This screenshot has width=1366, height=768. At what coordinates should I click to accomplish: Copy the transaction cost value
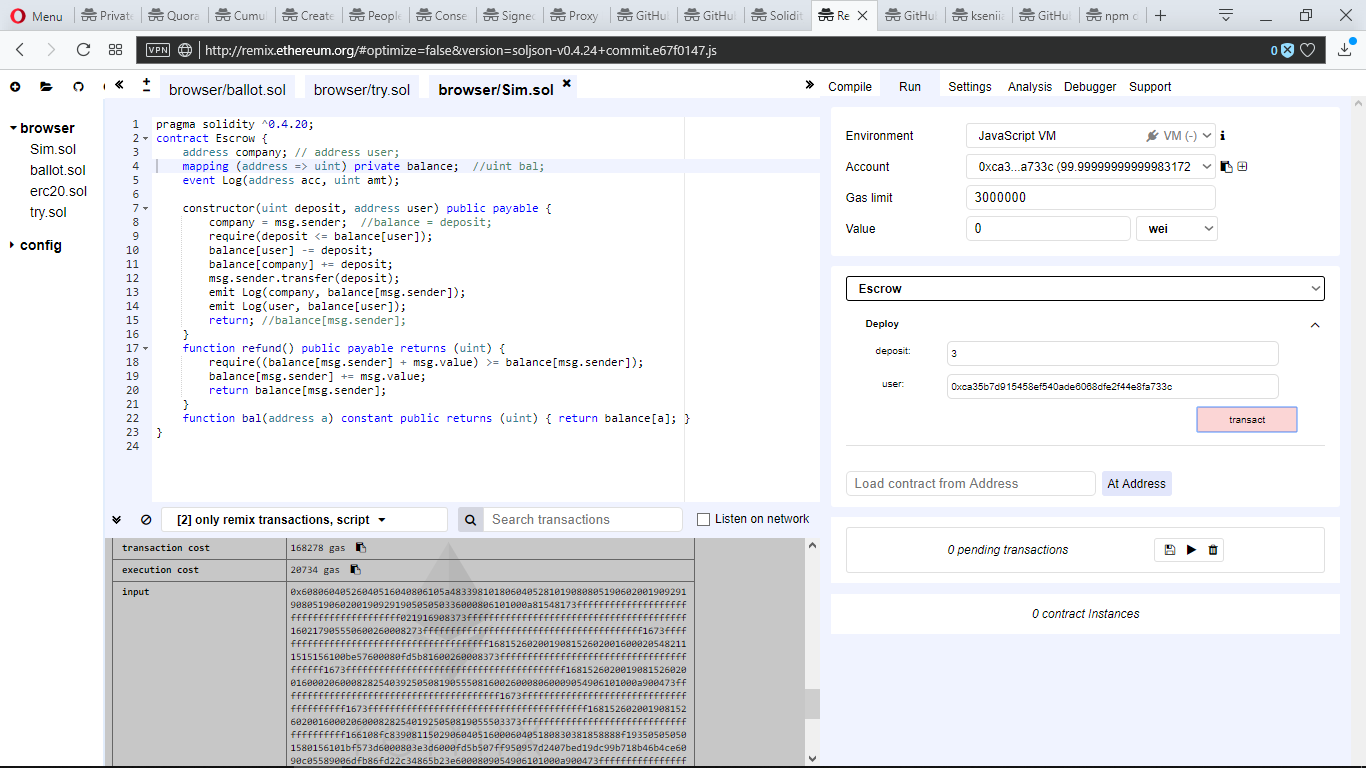pyautogui.click(x=361, y=548)
